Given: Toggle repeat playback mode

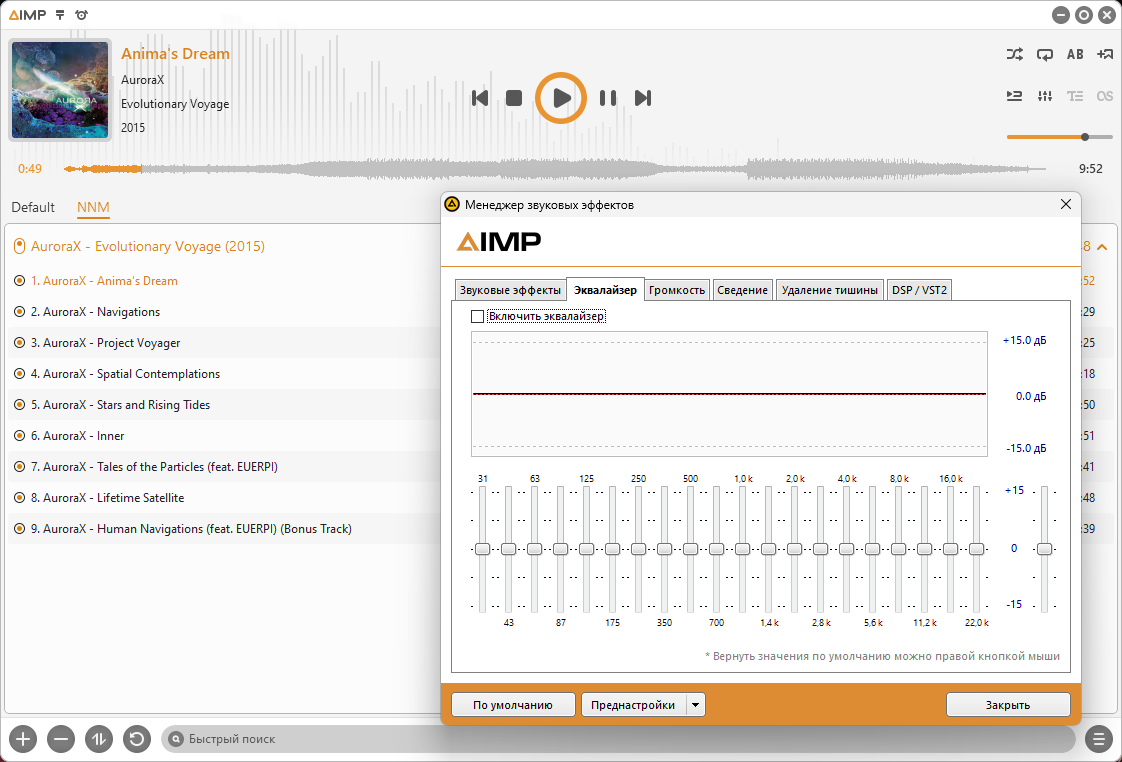Looking at the screenshot, I should [1045, 54].
